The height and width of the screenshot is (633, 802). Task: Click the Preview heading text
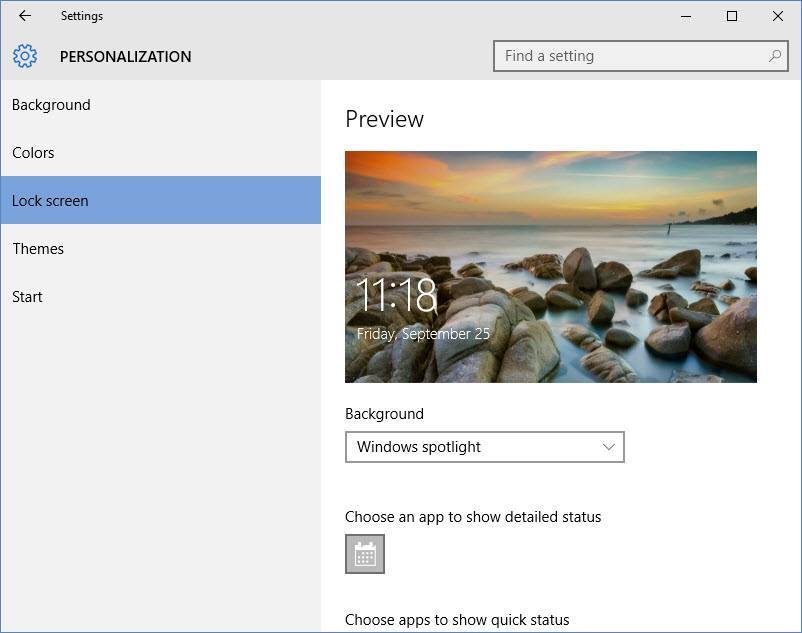[384, 118]
